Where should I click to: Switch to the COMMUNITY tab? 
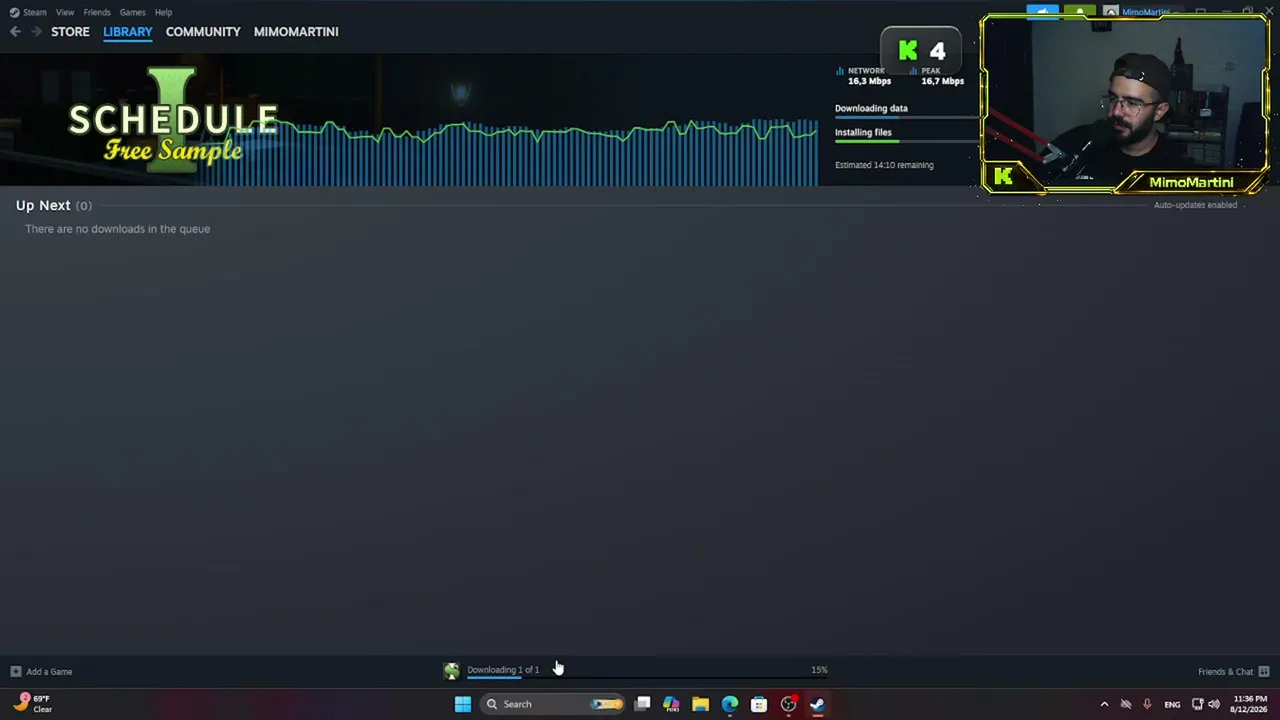(203, 32)
